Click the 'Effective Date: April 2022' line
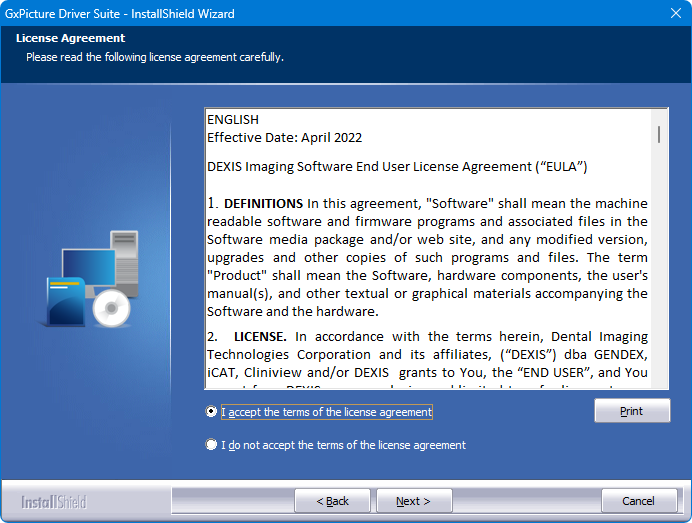 (284, 137)
